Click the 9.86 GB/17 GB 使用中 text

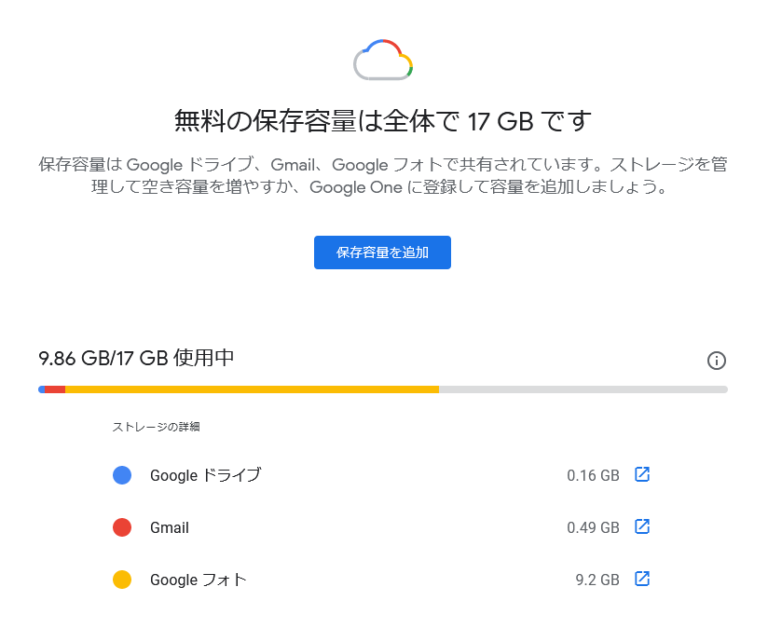(x=137, y=358)
